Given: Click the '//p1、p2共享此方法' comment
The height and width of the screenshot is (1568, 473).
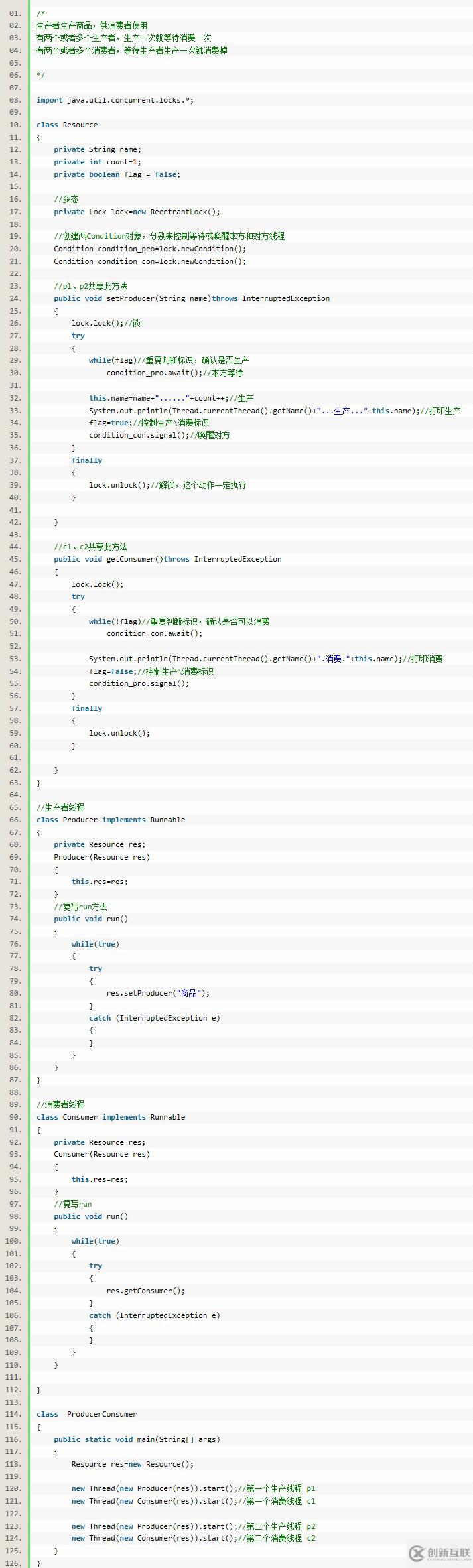Looking at the screenshot, I should tap(91, 286).
